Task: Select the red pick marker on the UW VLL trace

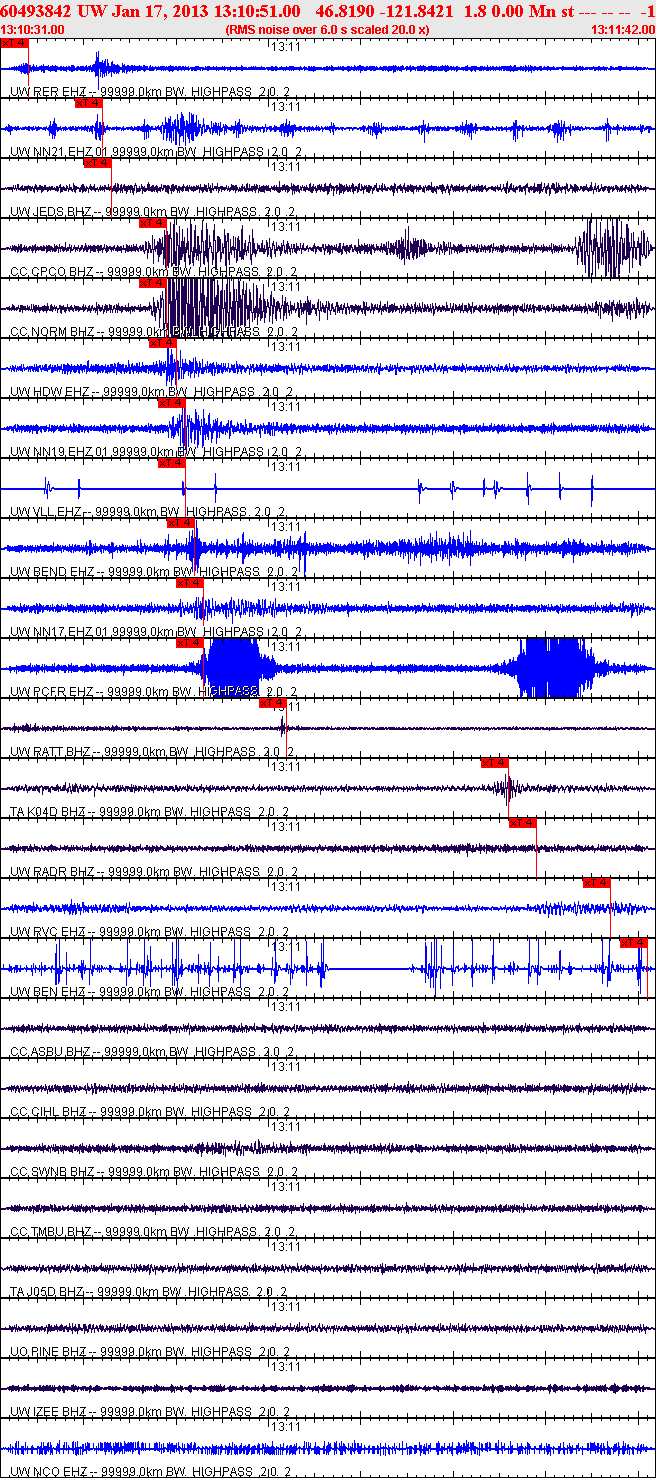Action: coord(171,463)
